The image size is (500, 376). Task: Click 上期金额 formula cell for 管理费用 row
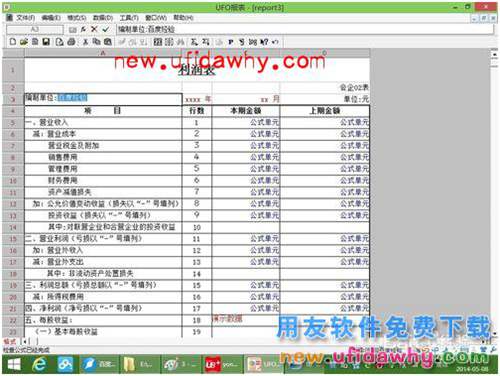click(325, 169)
